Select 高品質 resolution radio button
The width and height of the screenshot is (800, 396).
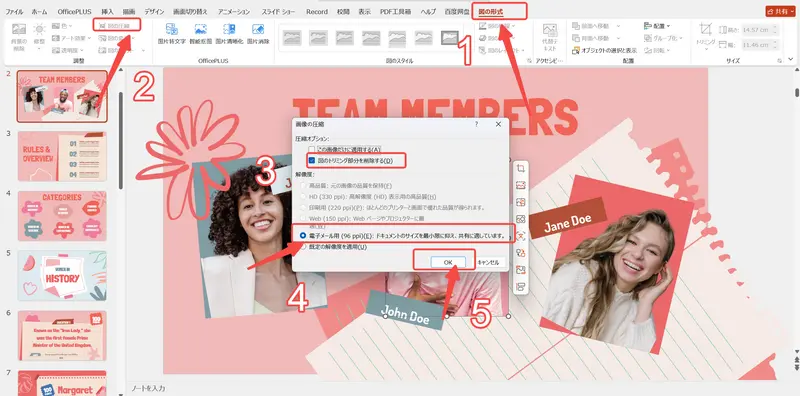pyautogui.click(x=304, y=186)
